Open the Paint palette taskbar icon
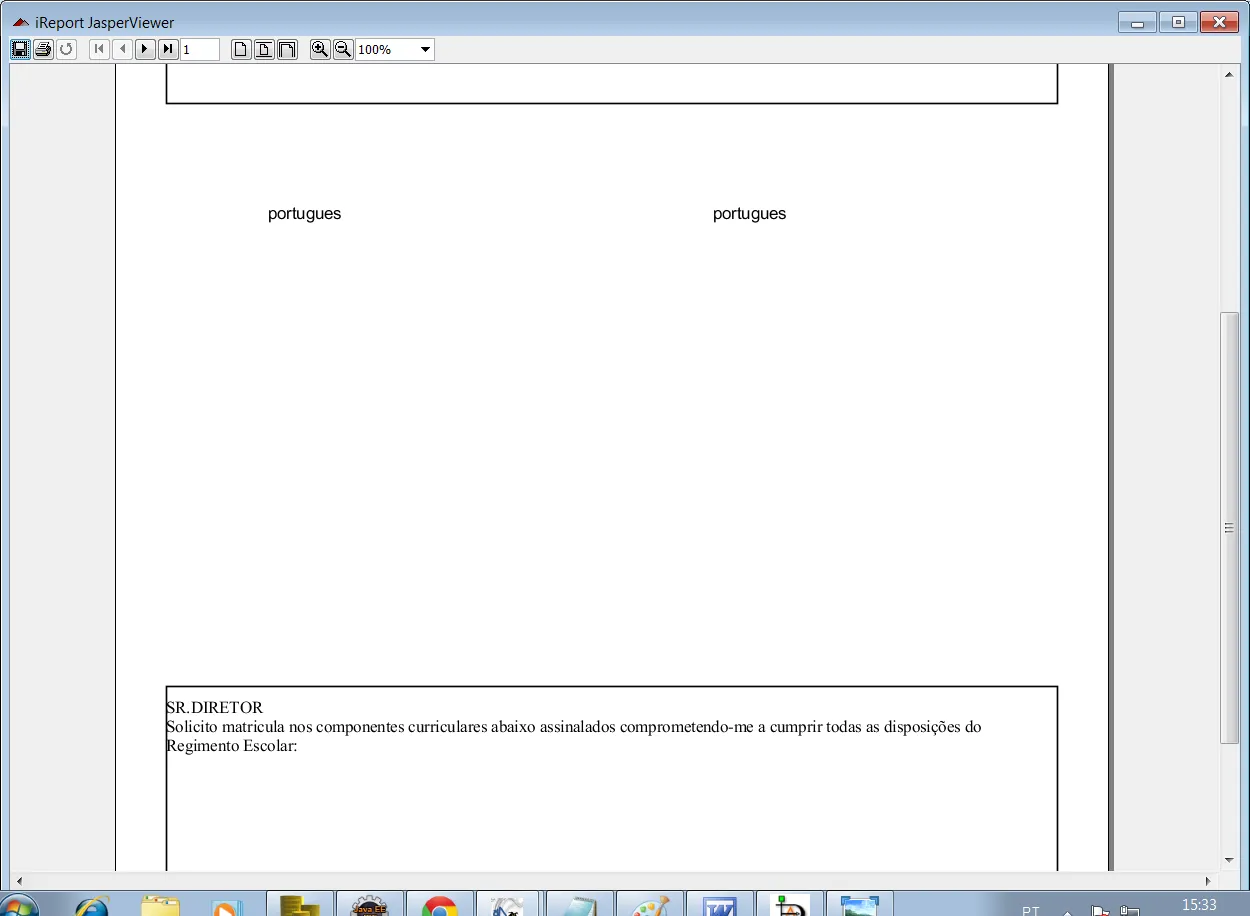This screenshot has width=1250, height=916. coord(650,905)
